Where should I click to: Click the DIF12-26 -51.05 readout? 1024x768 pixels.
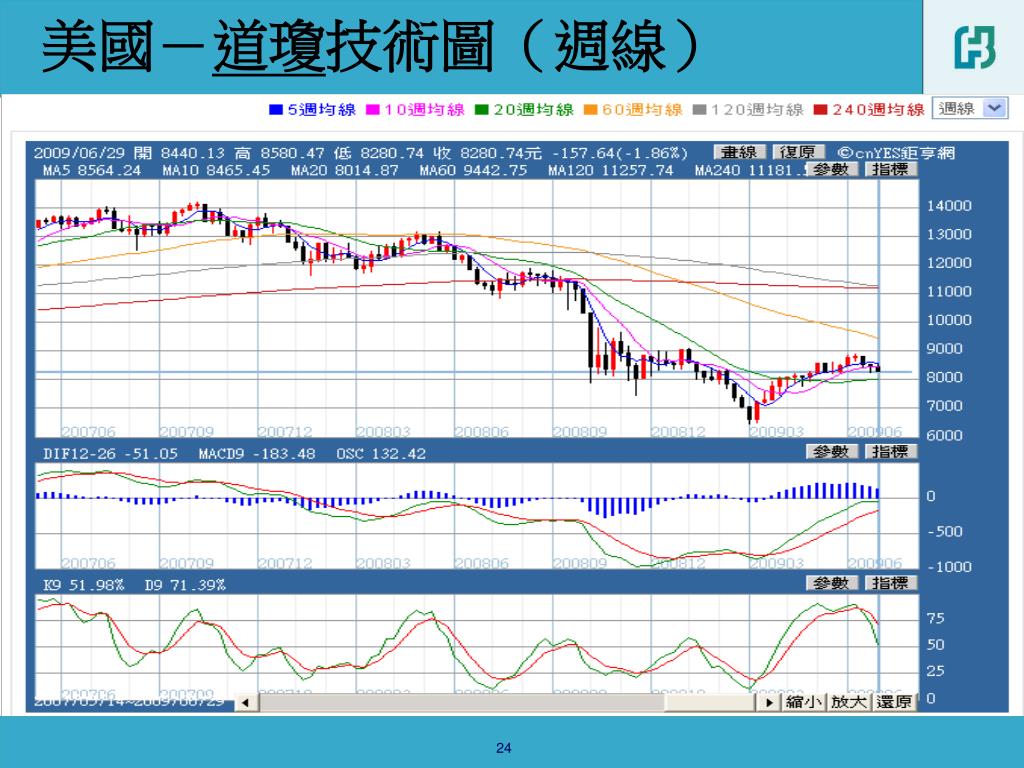pyautogui.click(x=110, y=453)
